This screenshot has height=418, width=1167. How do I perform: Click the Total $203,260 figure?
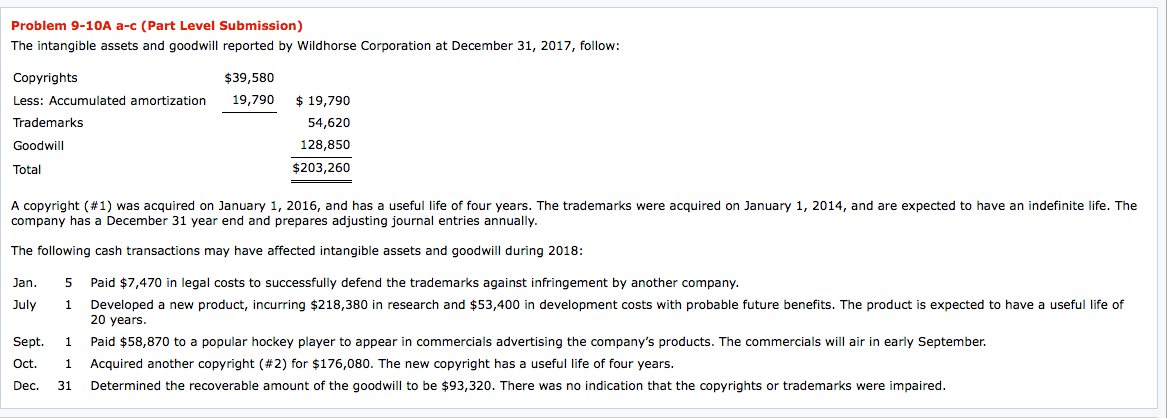[x=321, y=168]
